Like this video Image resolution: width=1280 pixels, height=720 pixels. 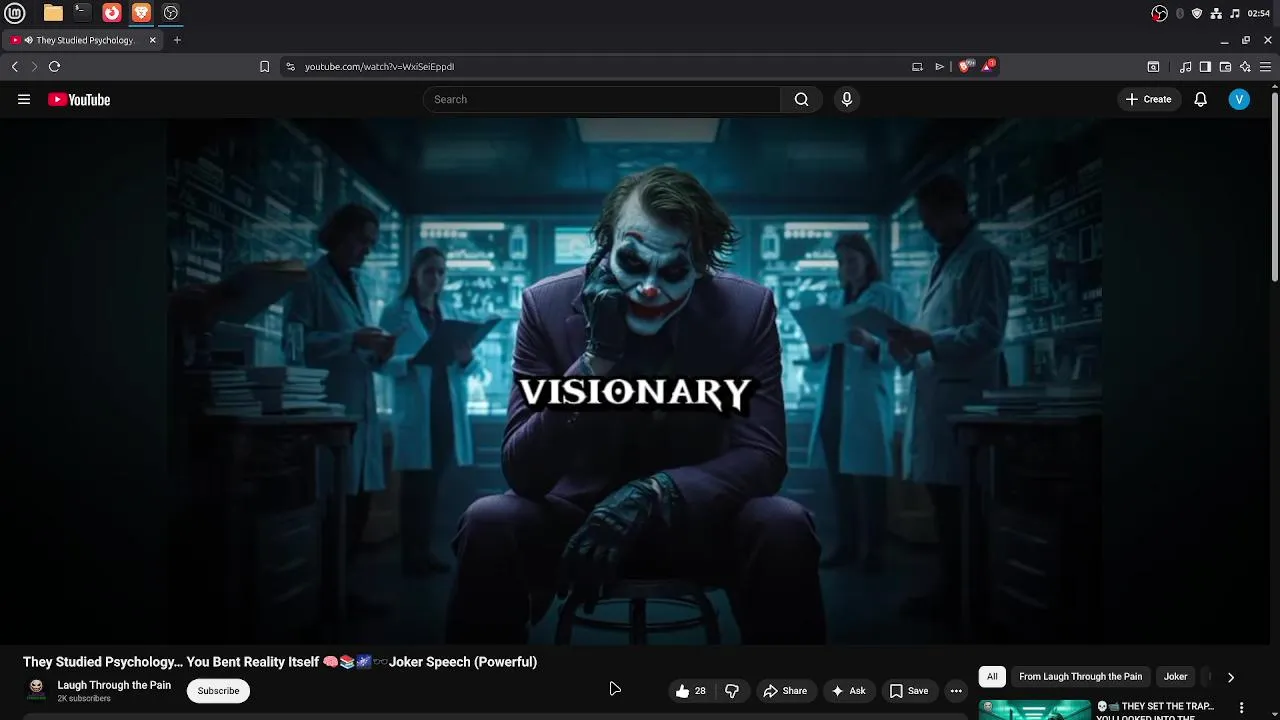click(691, 691)
